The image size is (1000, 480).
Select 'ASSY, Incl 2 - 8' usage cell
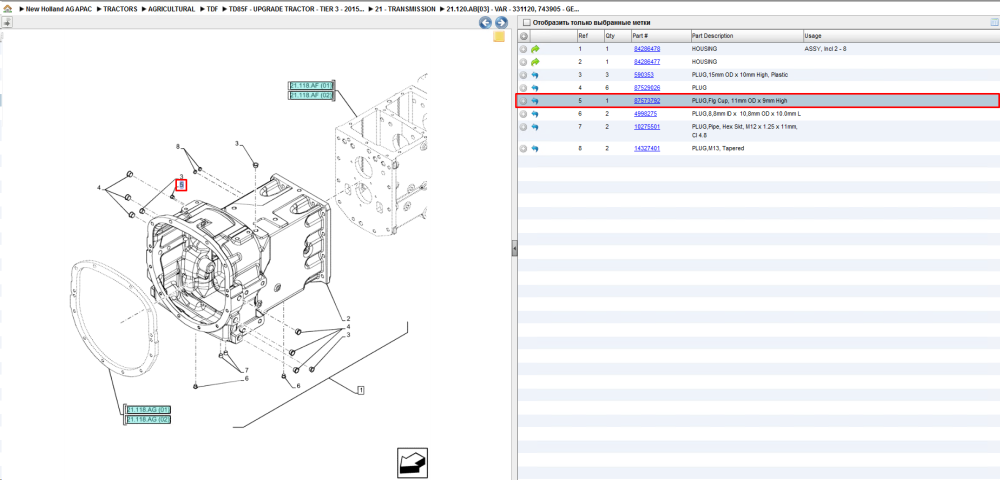point(825,49)
